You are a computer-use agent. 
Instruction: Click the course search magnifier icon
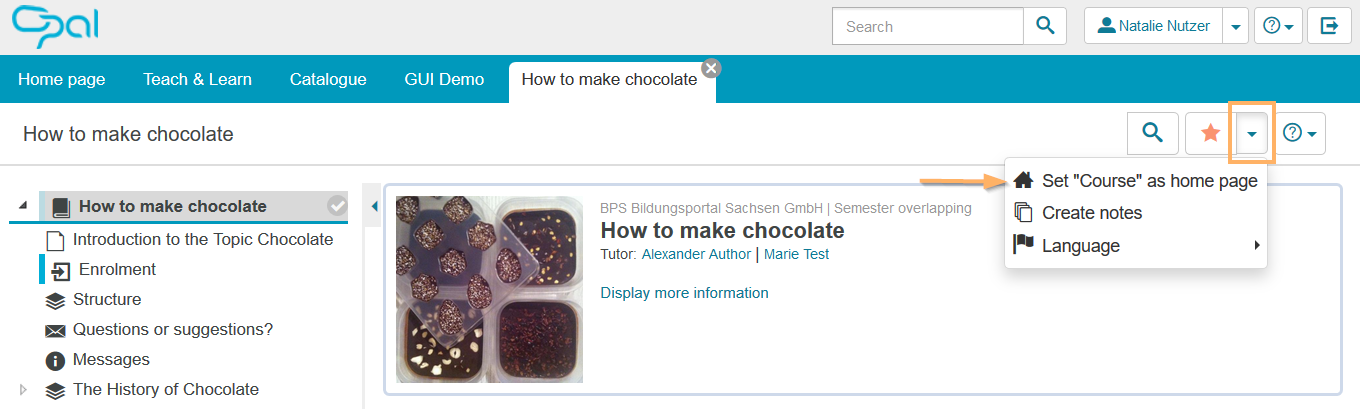[x=1152, y=133]
